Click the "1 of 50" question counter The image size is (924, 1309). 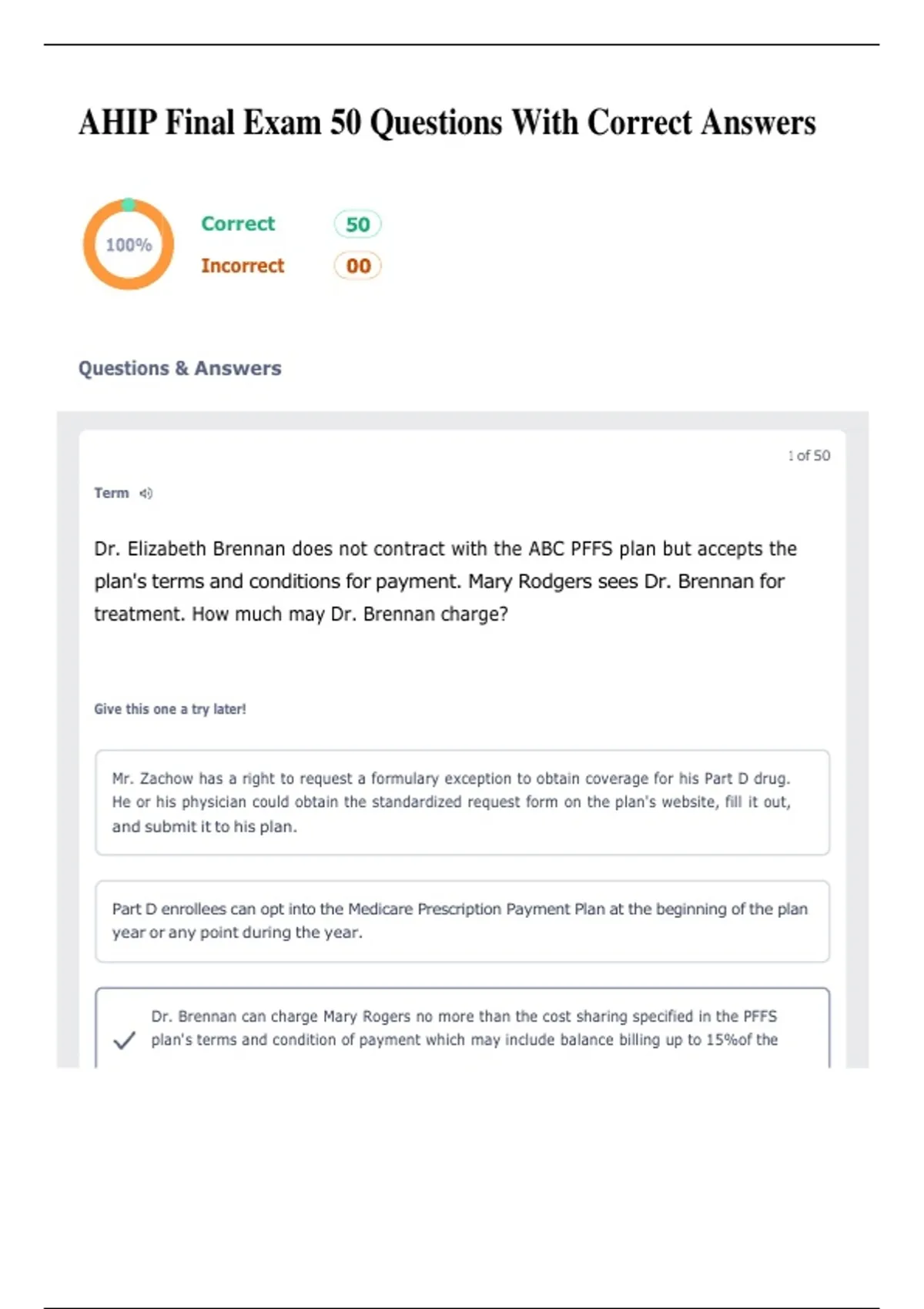808,456
